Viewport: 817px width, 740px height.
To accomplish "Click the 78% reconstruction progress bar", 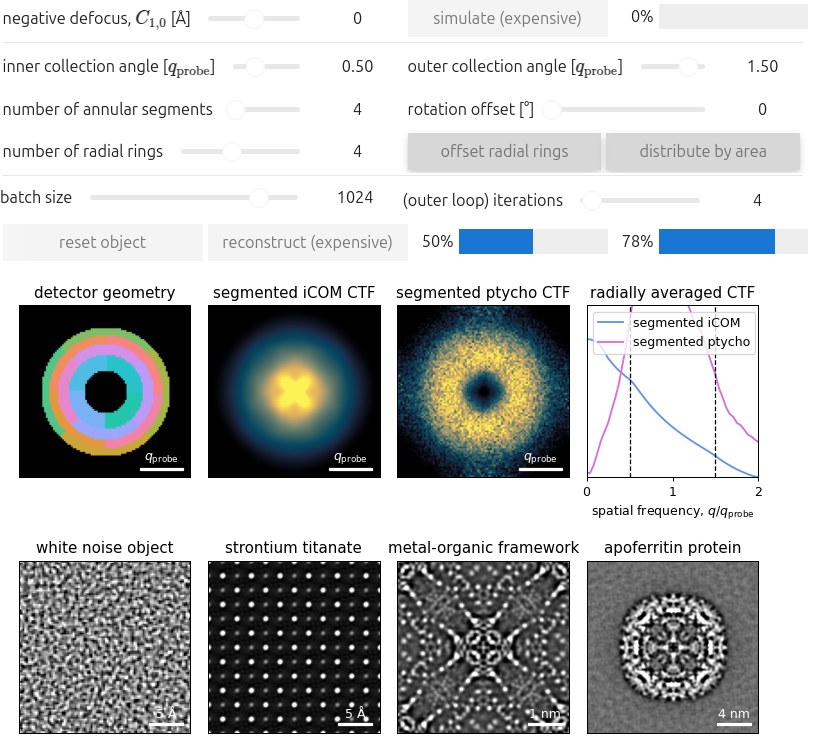I will pos(733,241).
